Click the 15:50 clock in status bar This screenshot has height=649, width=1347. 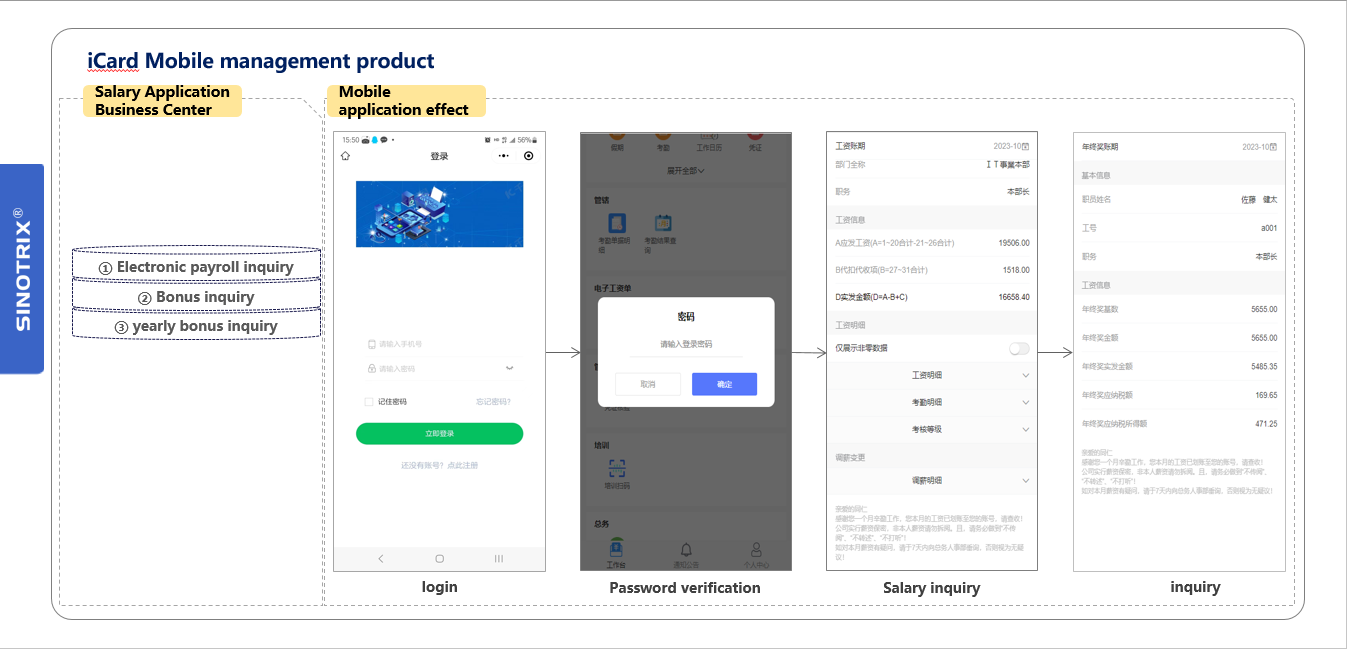click(x=349, y=140)
